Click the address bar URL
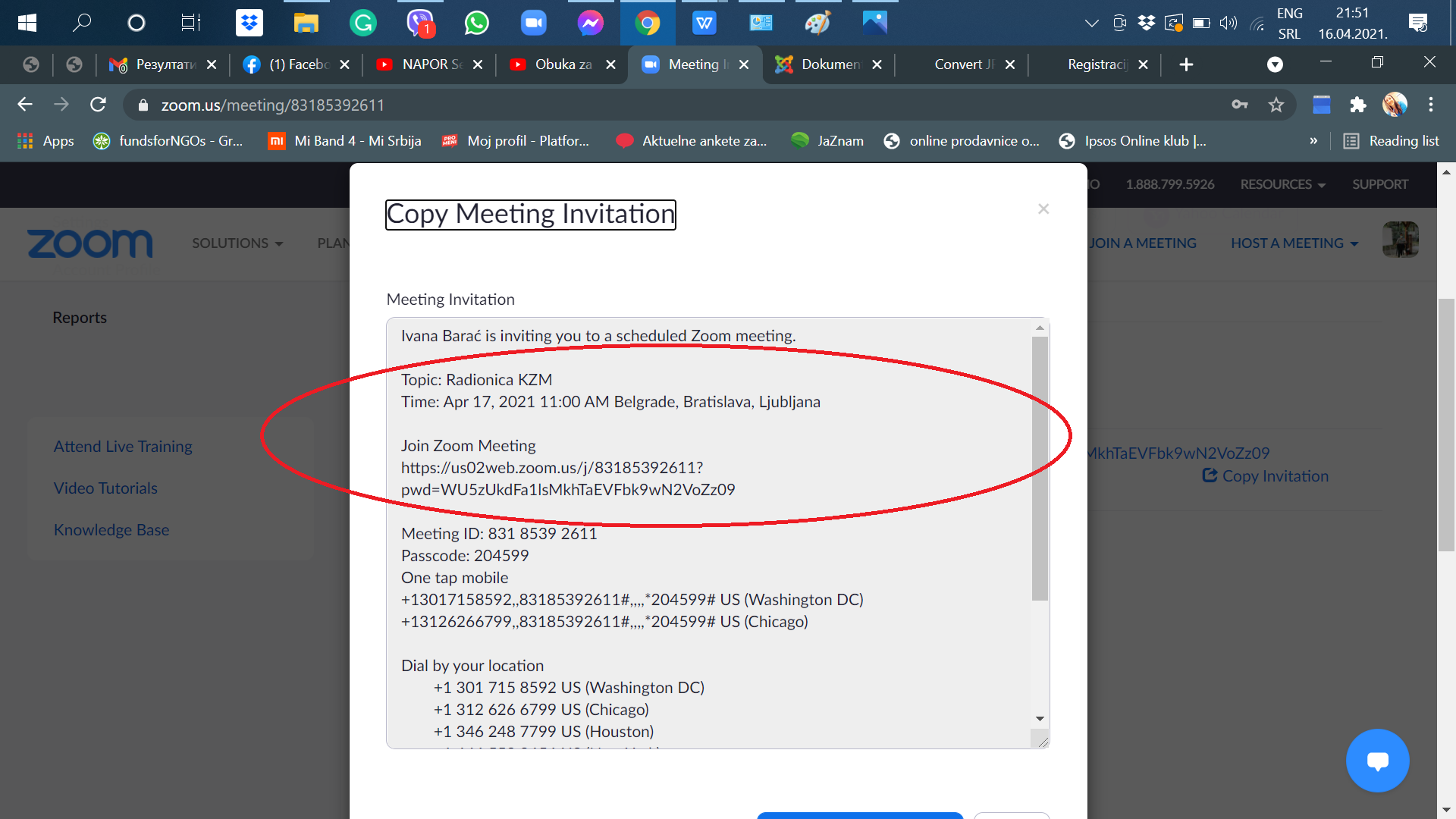 tap(273, 105)
